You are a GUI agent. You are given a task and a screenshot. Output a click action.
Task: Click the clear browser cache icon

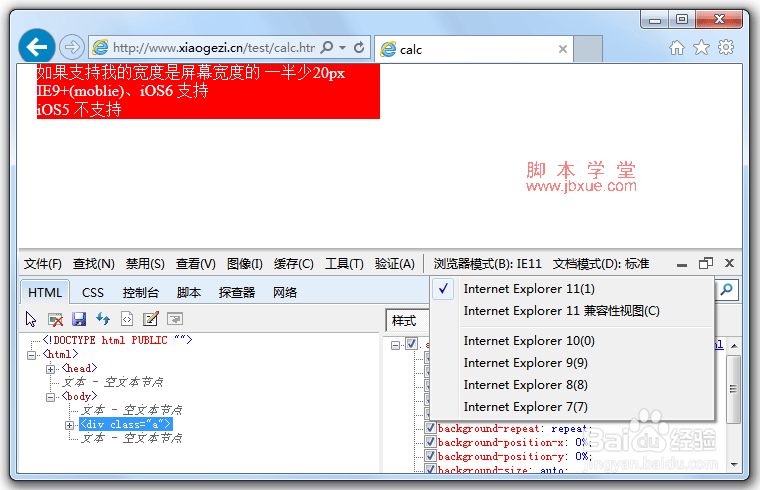(x=55, y=319)
